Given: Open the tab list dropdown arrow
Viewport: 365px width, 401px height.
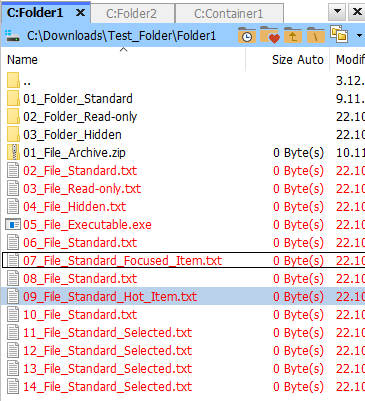Looking at the screenshot, I should click(337, 12).
